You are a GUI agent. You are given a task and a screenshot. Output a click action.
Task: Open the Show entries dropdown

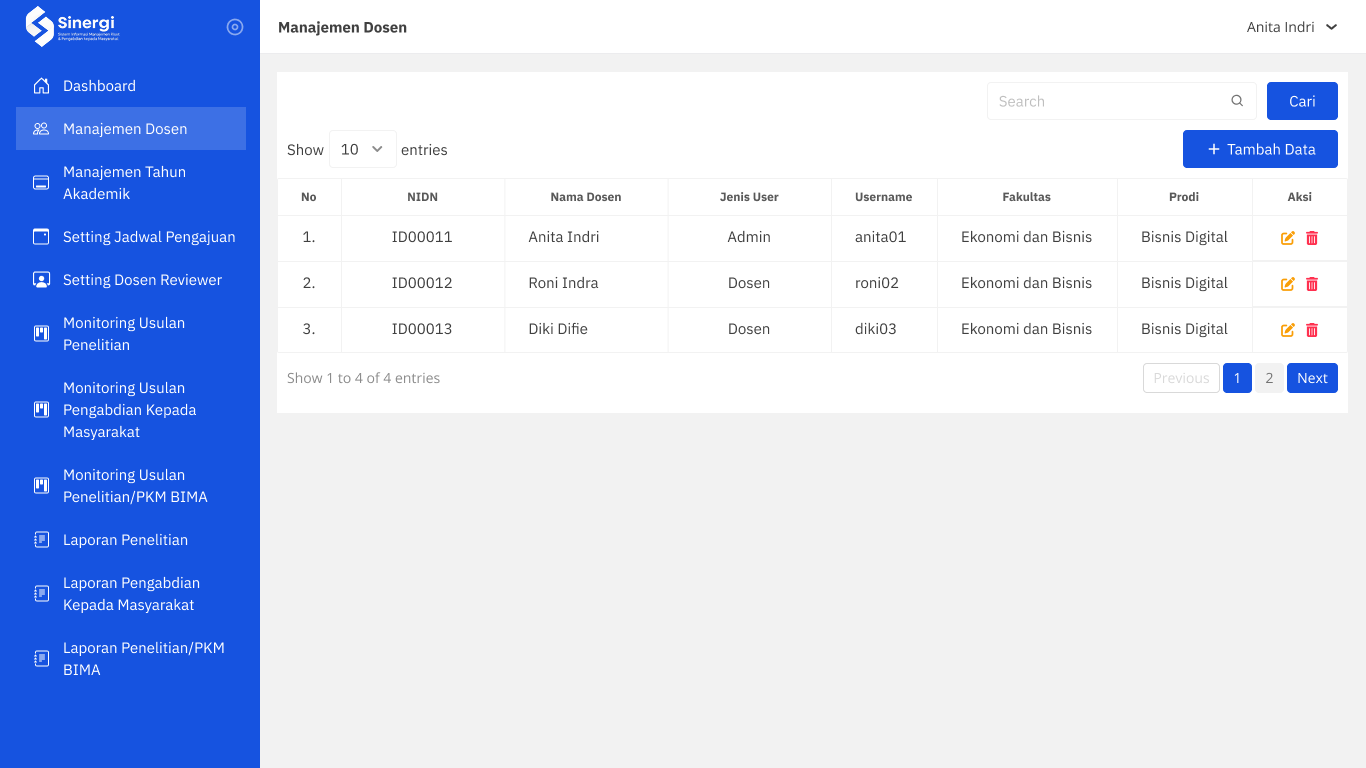[363, 149]
